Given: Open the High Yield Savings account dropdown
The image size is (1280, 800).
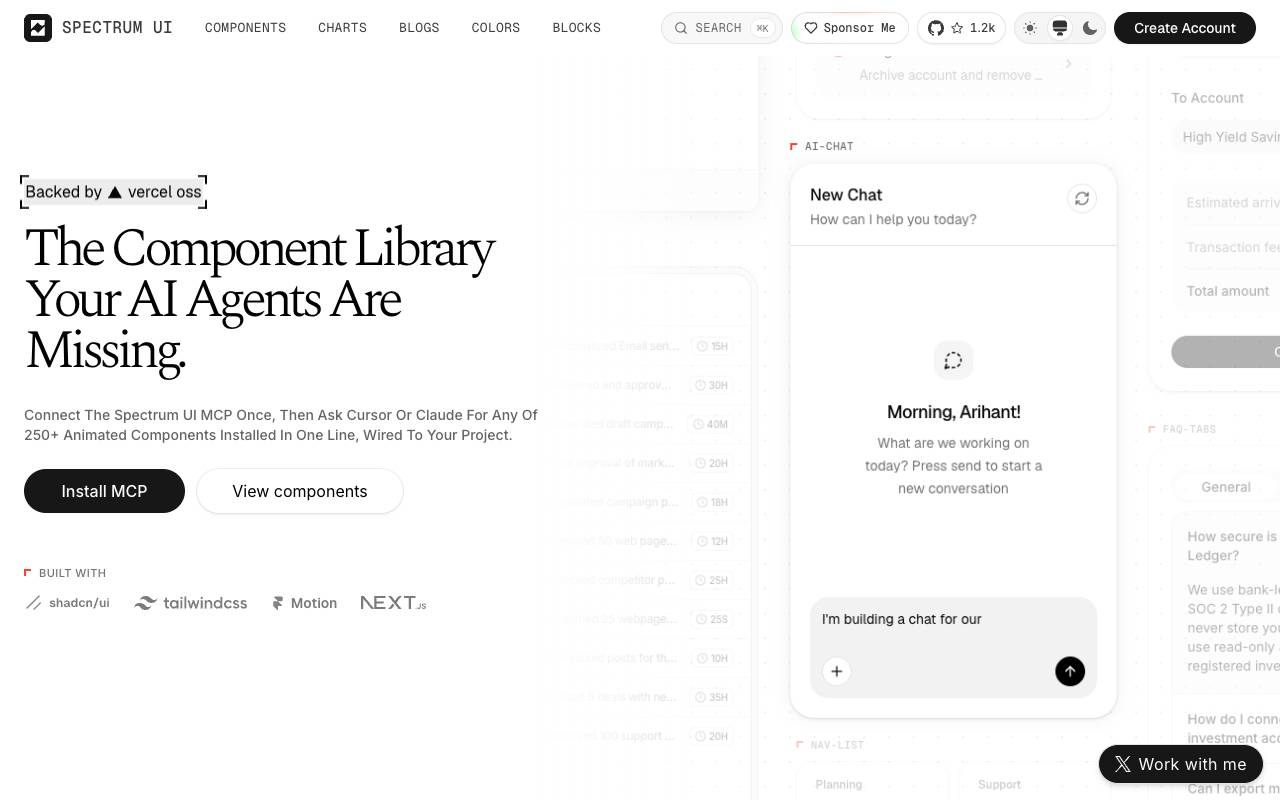Looking at the screenshot, I should point(1226,137).
